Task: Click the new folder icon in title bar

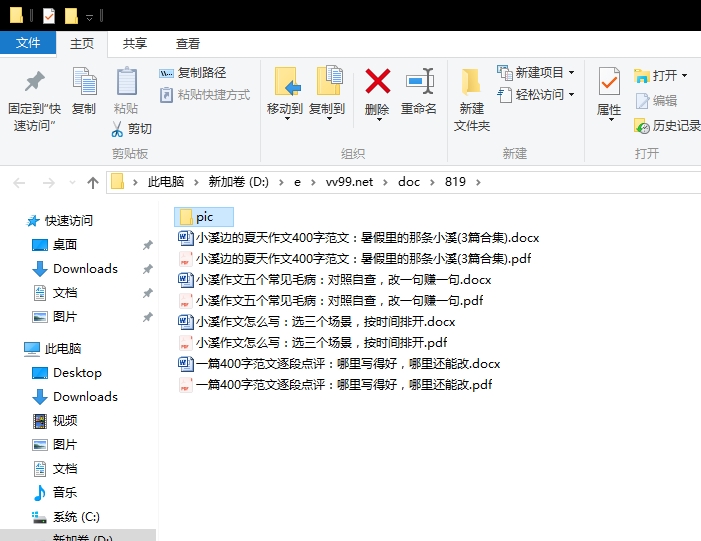Action: point(71,16)
